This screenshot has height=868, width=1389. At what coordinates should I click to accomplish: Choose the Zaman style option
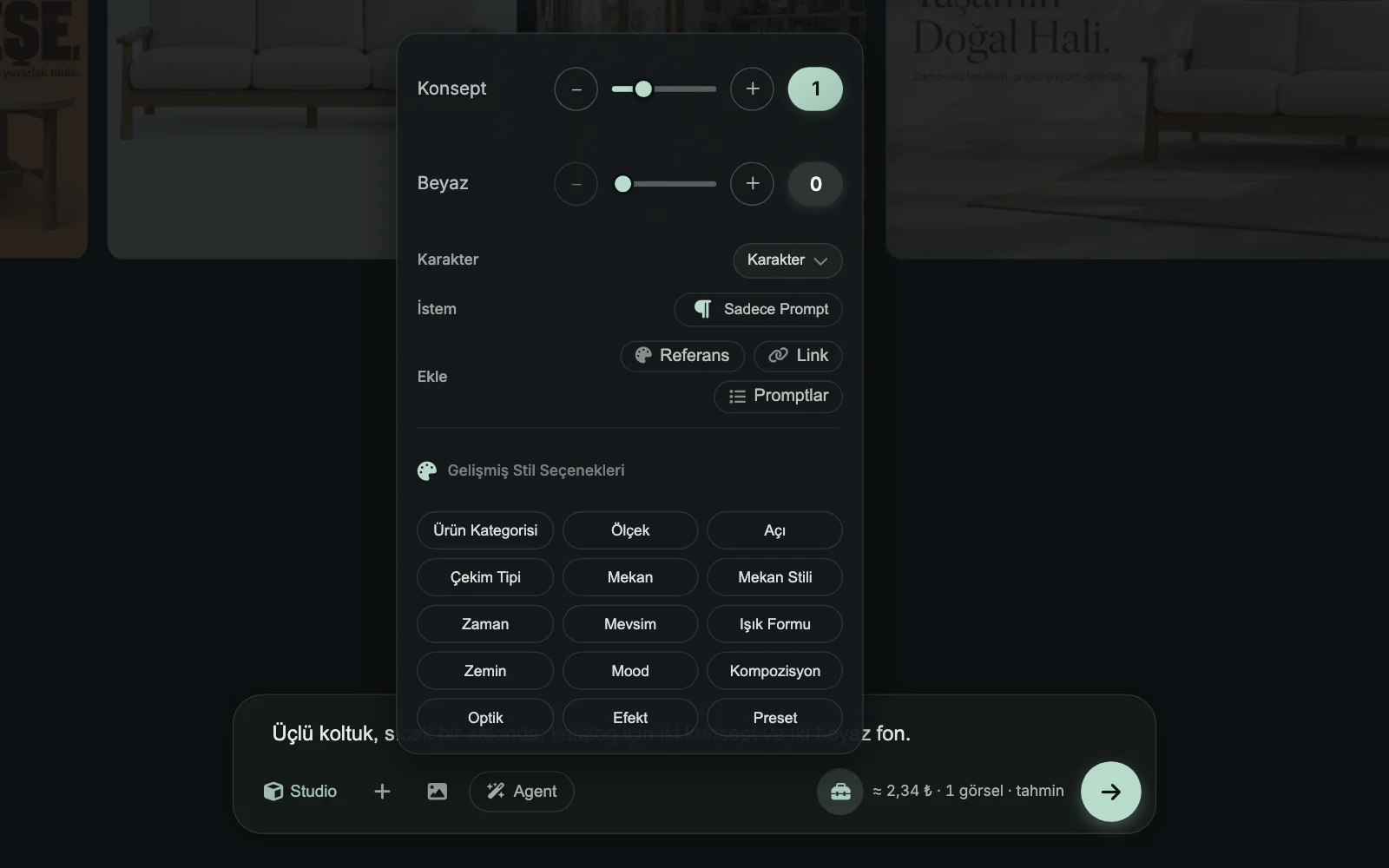485,624
